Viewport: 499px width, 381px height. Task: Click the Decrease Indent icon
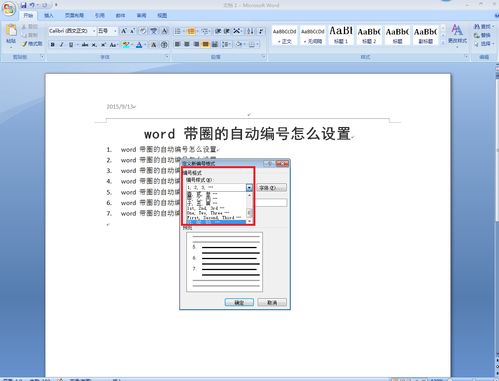tap(218, 31)
